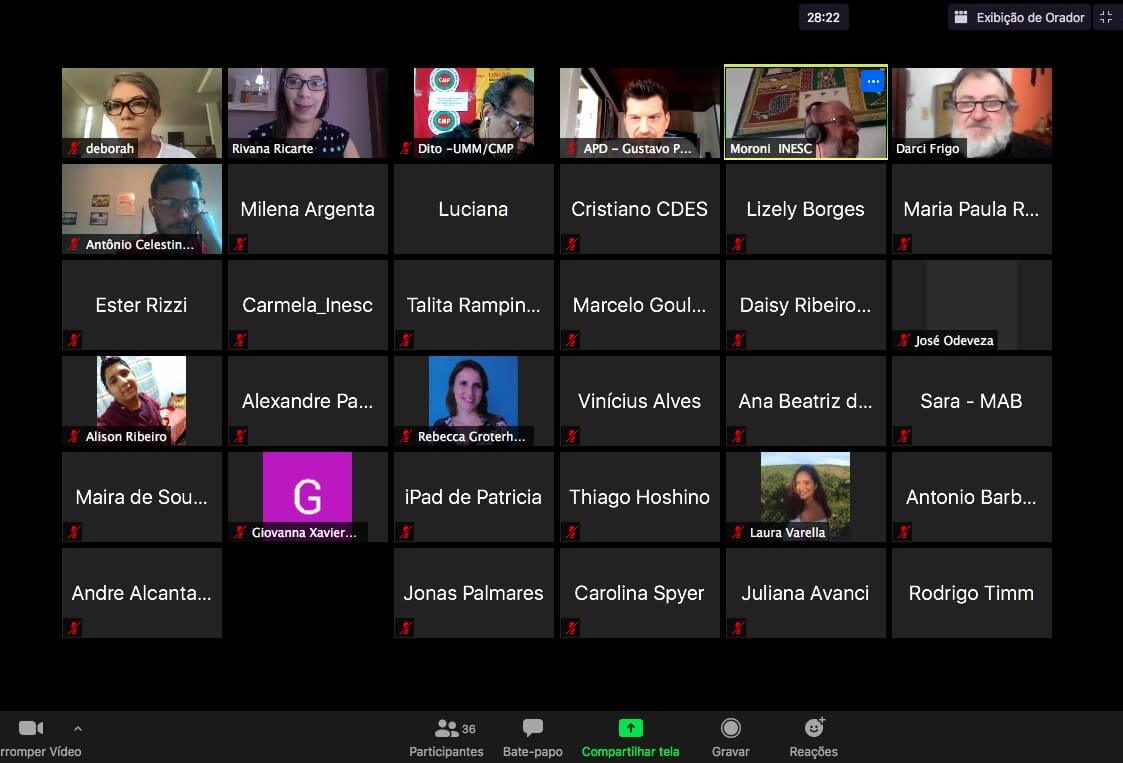Viewport: 1123px width, 763px height.
Task: Click the exit fullscreen icon at top right
Action: coord(1106,17)
